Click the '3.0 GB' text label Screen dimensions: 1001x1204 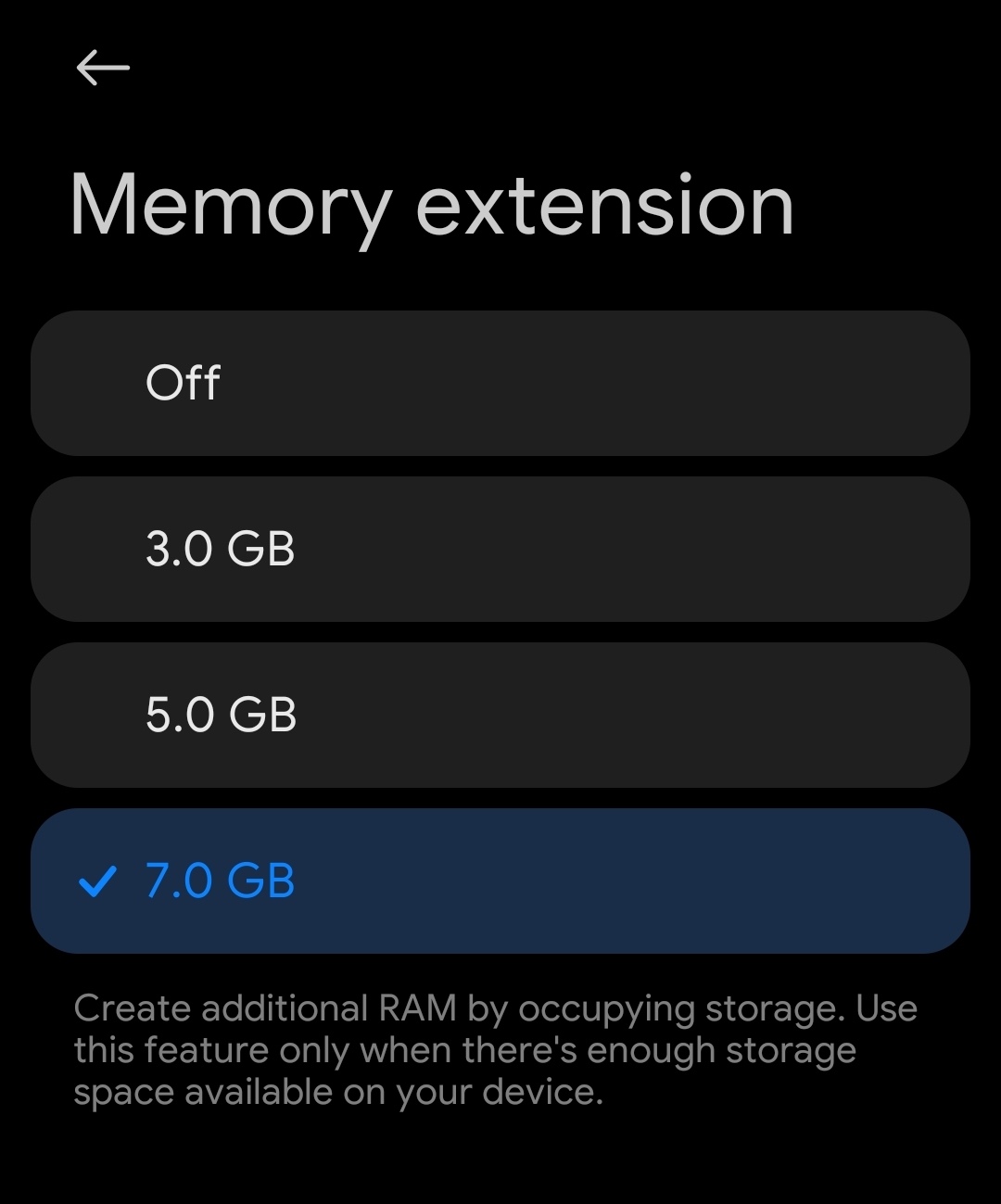click(x=221, y=549)
